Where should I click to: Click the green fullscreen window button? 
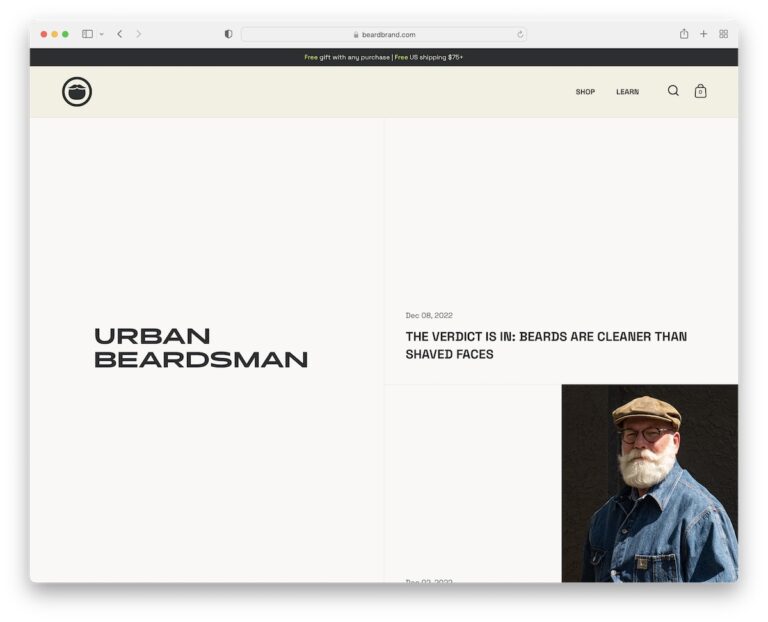pyautogui.click(x=65, y=34)
